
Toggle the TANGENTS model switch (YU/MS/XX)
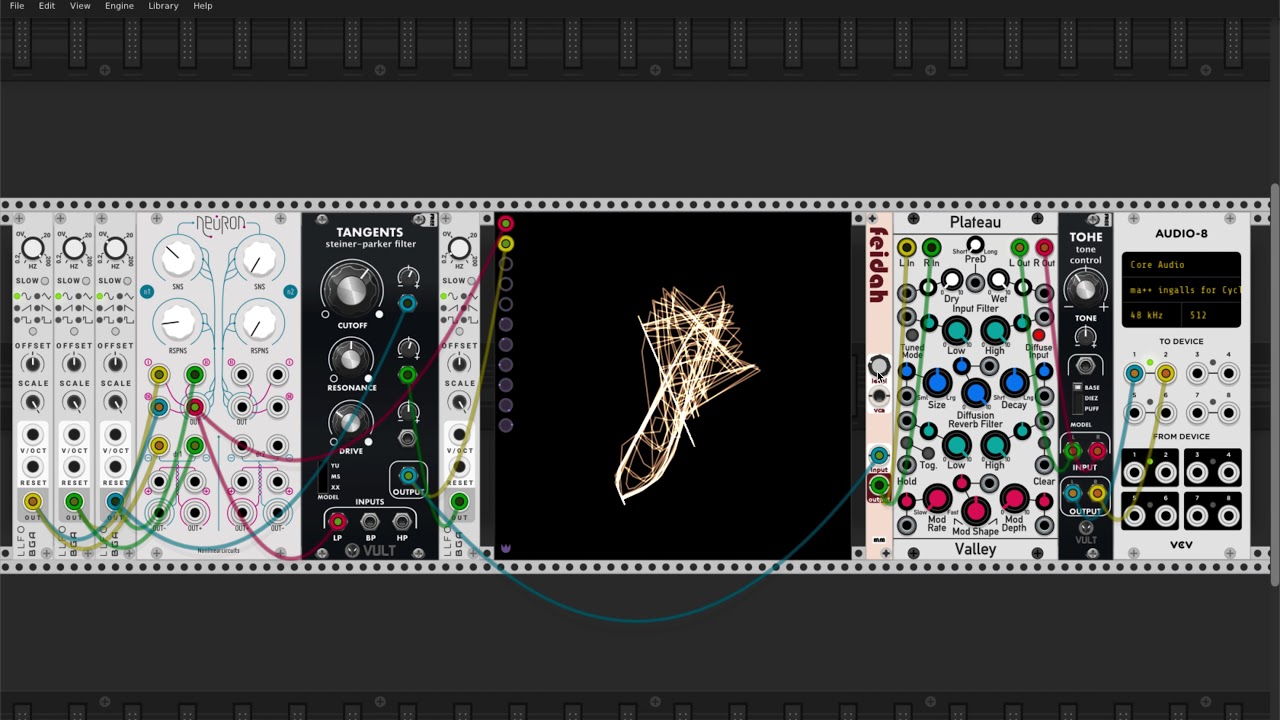(x=324, y=476)
